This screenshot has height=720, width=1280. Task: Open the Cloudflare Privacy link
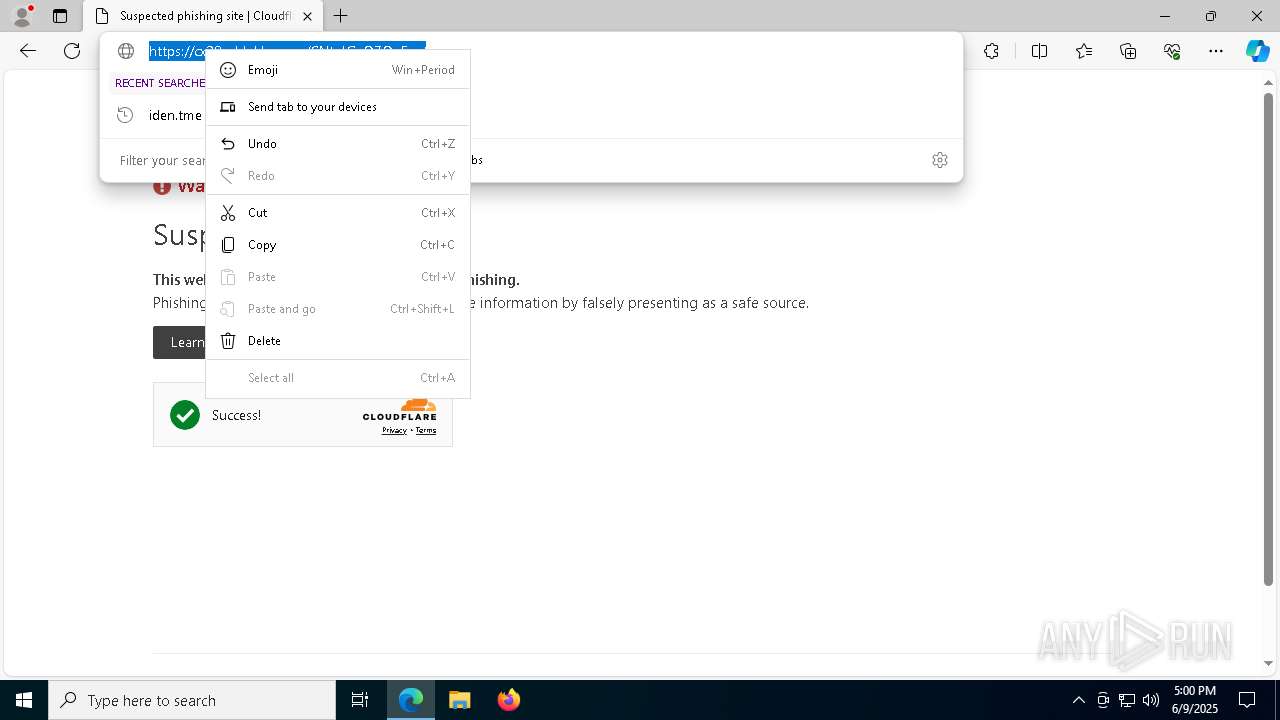click(394, 430)
